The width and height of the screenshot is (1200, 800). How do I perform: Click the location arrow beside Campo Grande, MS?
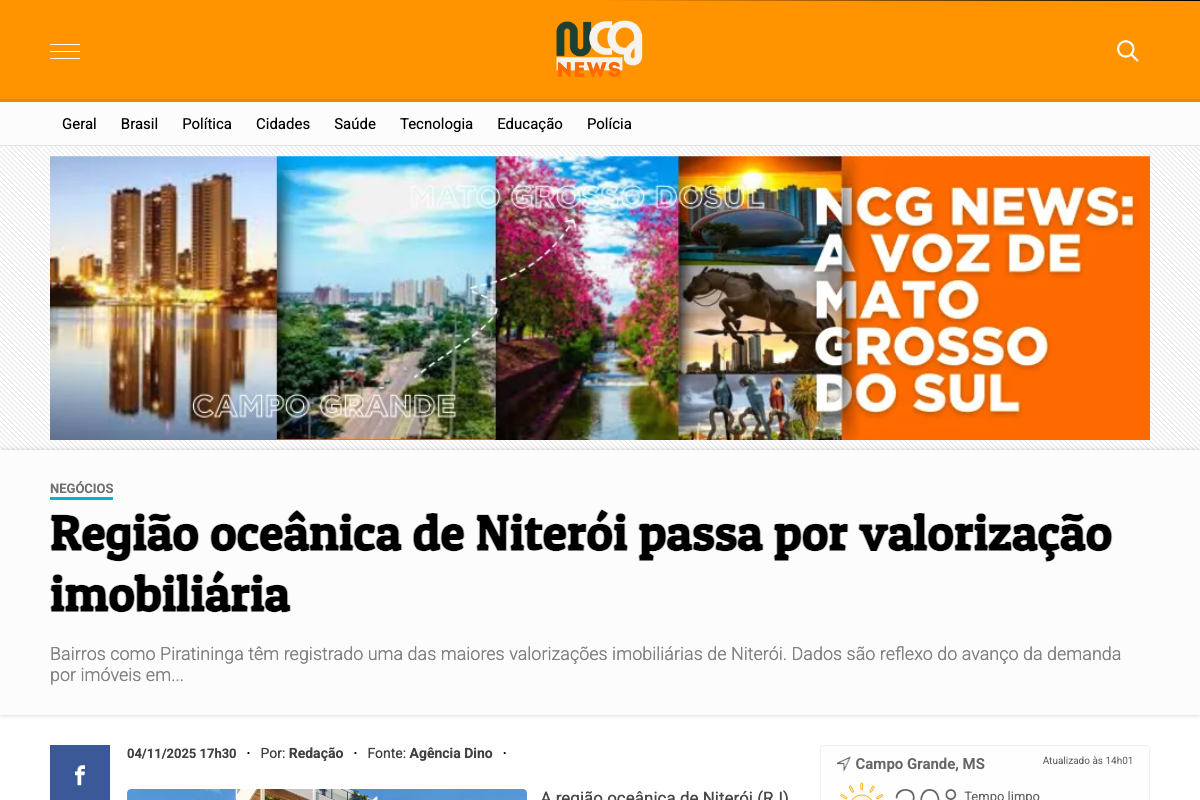click(x=845, y=764)
